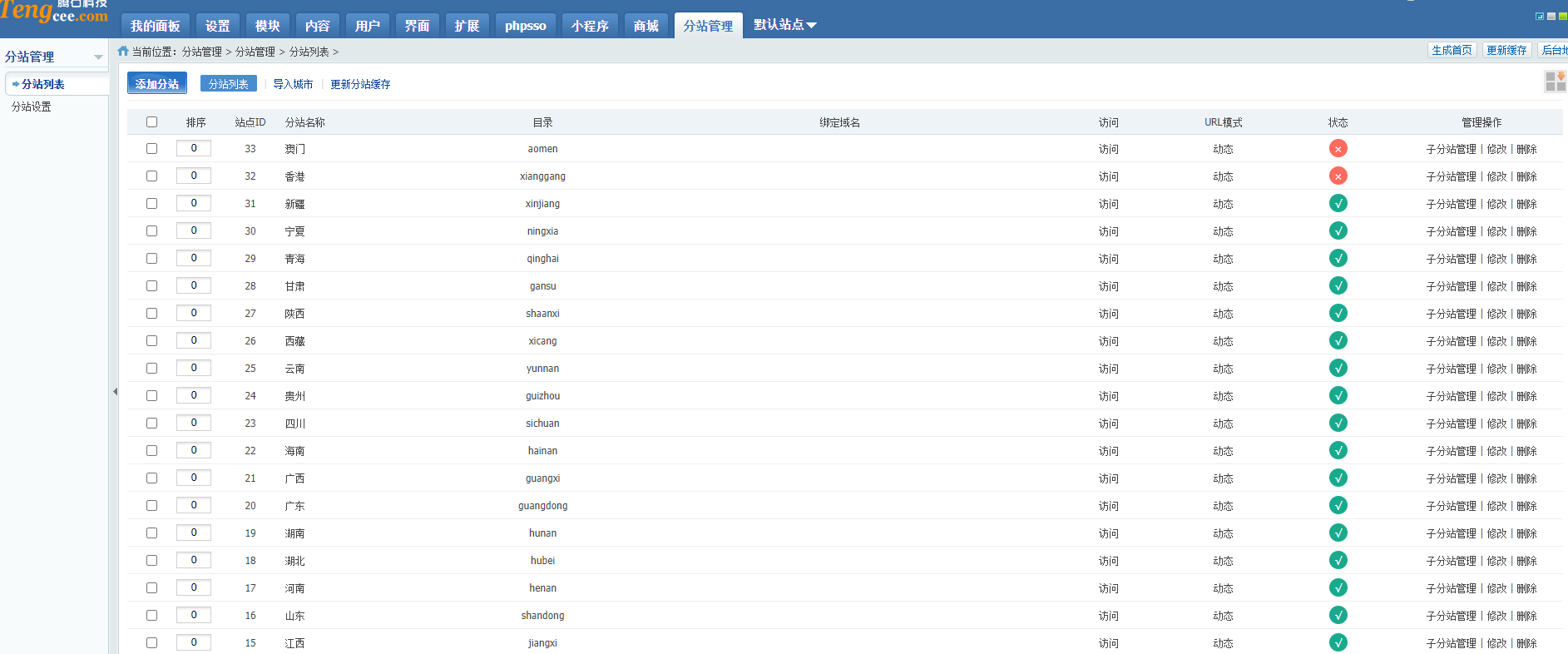Click the grid icon with orange arrow
Viewport: 1568px width, 654px height.
1555,81
